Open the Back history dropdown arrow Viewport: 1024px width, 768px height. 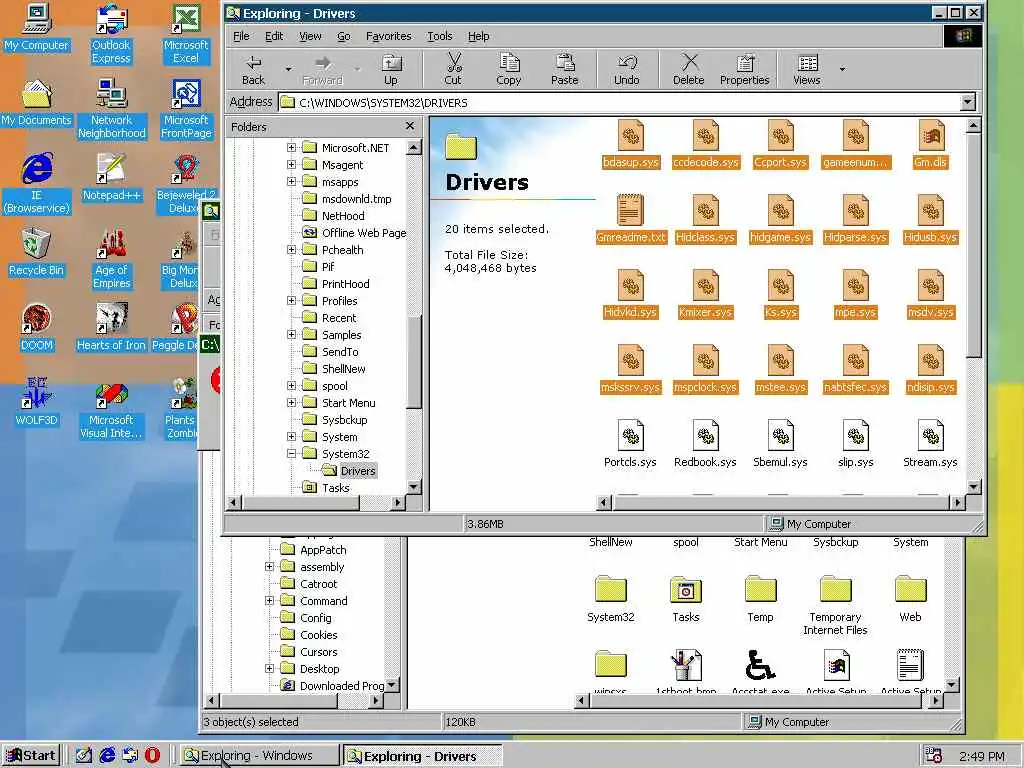288,69
